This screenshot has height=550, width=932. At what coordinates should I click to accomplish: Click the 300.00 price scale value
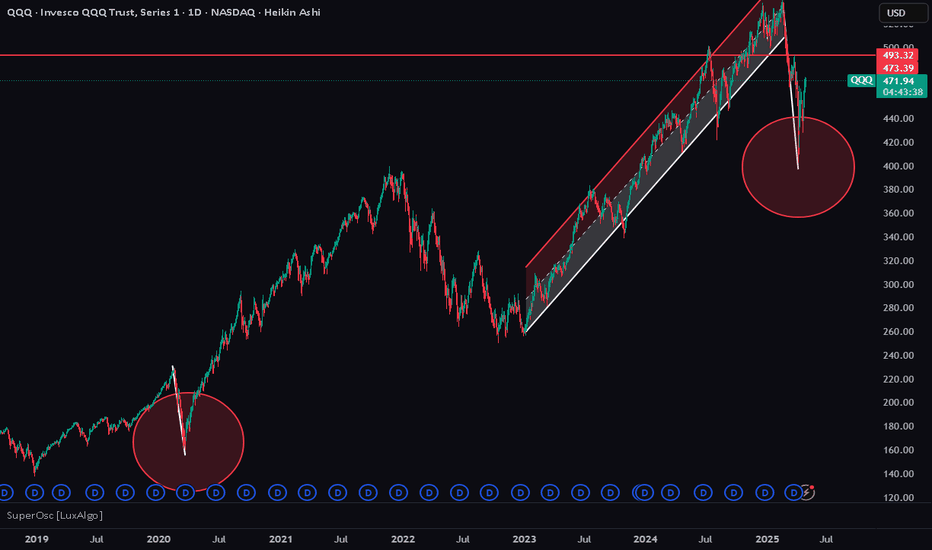tap(898, 284)
